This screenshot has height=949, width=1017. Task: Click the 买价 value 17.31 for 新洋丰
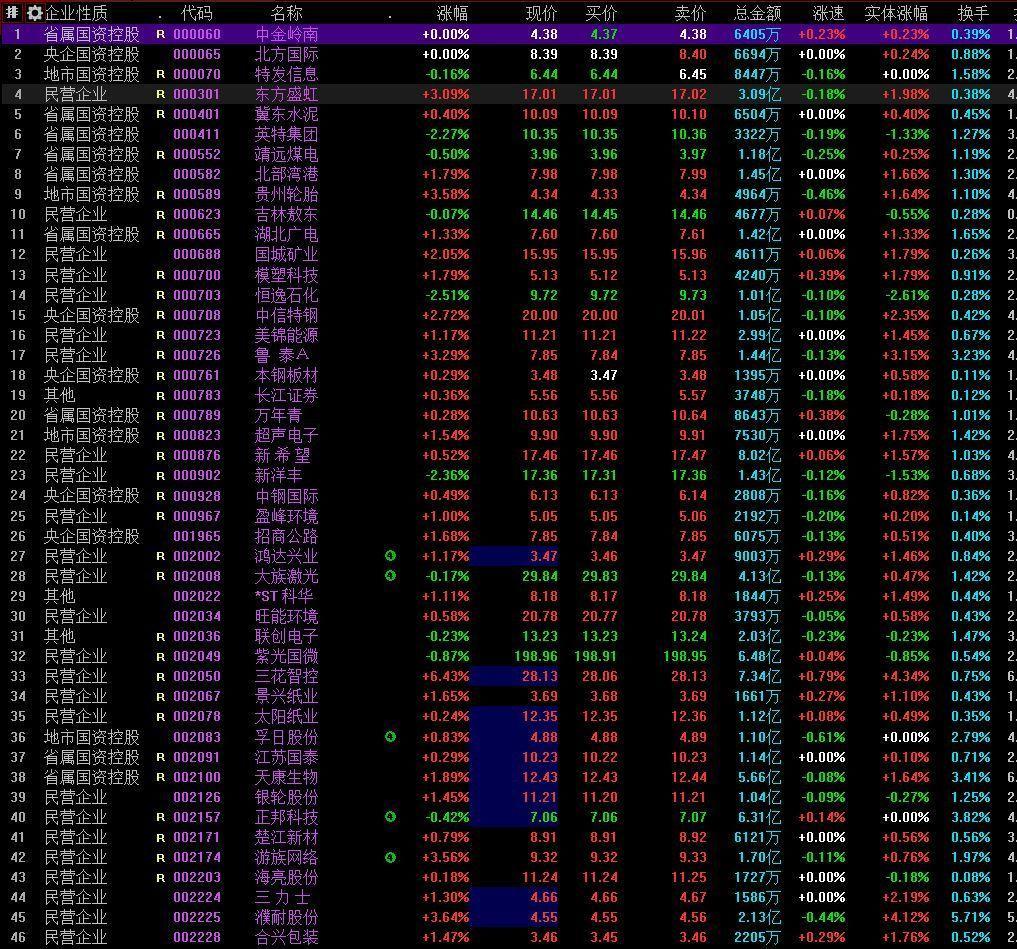click(599, 475)
